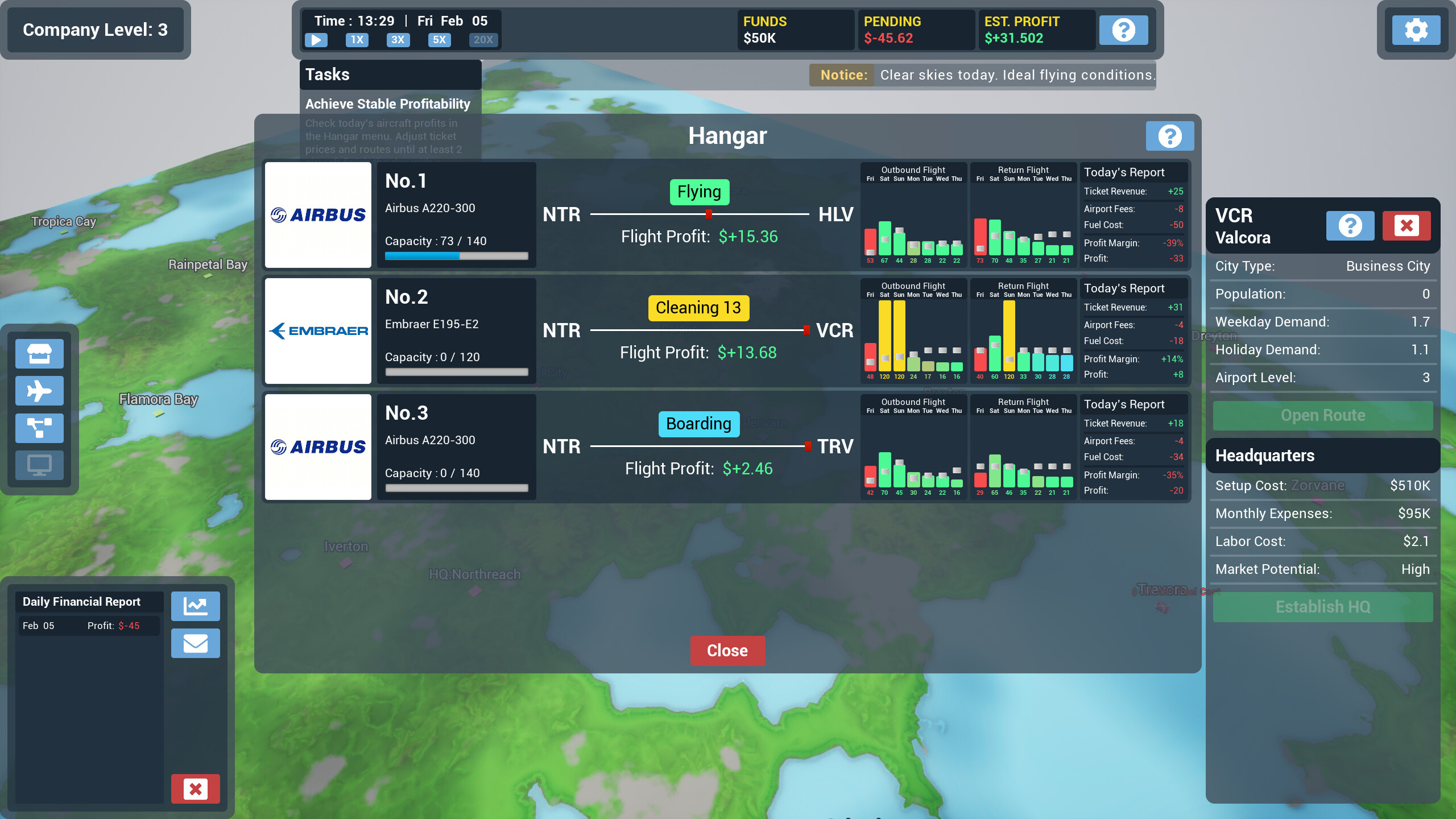
Task: Click No.2 Today's Report Profit Margin +14%
Action: point(1133,359)
